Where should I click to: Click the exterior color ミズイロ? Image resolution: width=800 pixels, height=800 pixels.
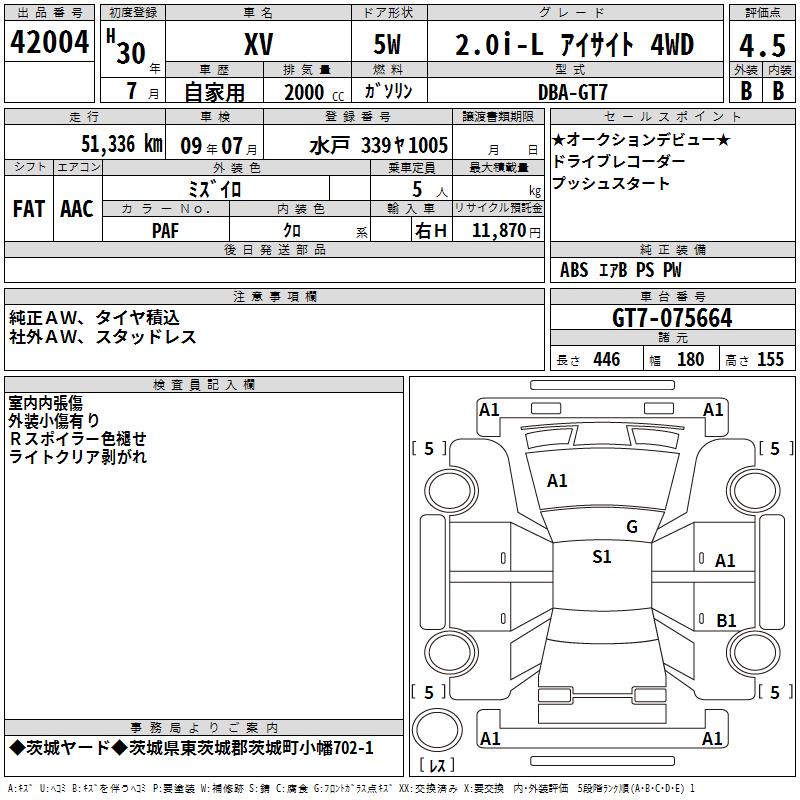pyautogui.click(x=215, y=190)
